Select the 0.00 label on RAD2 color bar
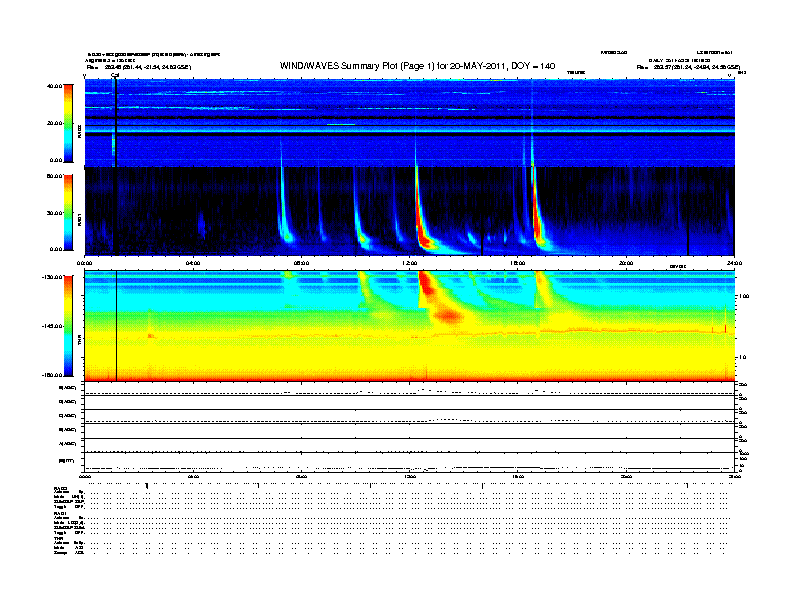Viewport: 792px width, 612px height. (x=56, y=160)
